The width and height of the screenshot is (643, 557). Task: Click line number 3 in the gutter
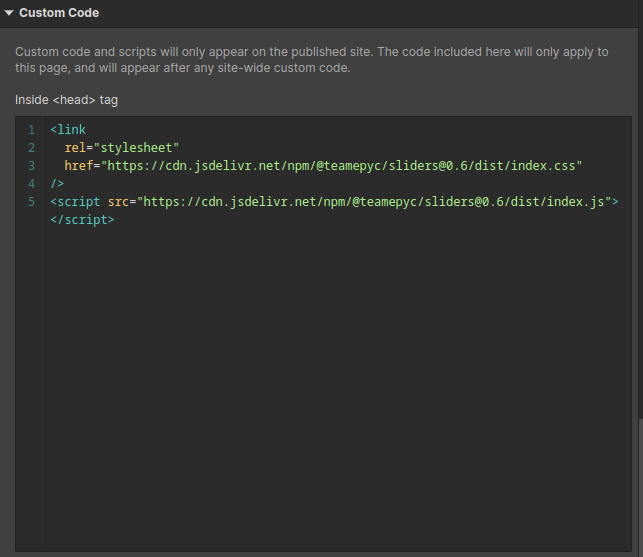coord(32,166)
